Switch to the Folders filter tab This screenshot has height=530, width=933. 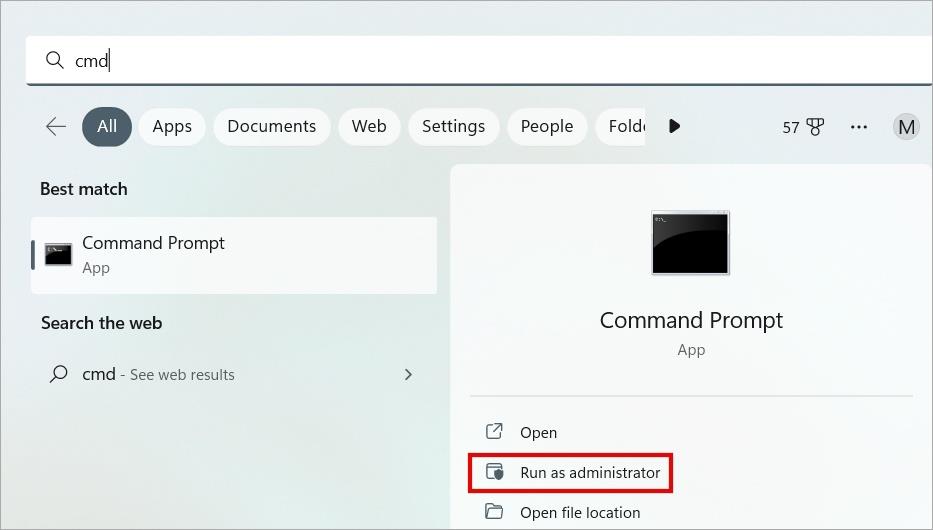coord(621,126)
